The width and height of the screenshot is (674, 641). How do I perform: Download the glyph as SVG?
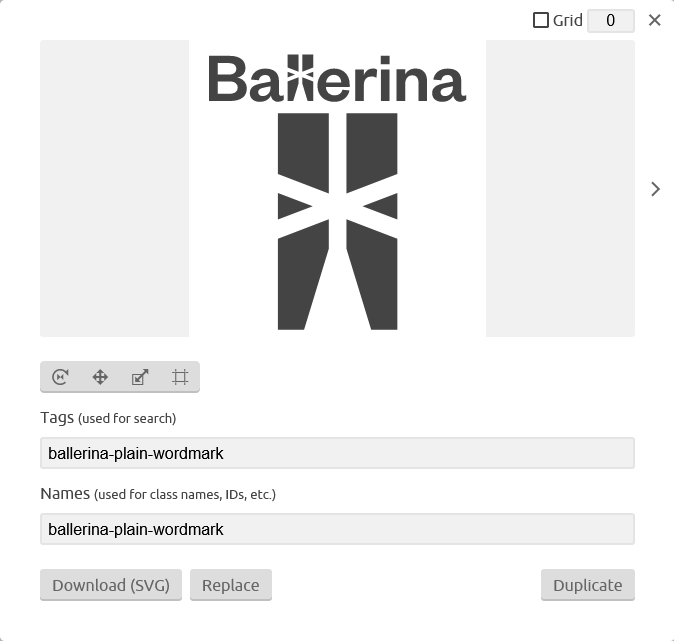[x=111, y=585]
